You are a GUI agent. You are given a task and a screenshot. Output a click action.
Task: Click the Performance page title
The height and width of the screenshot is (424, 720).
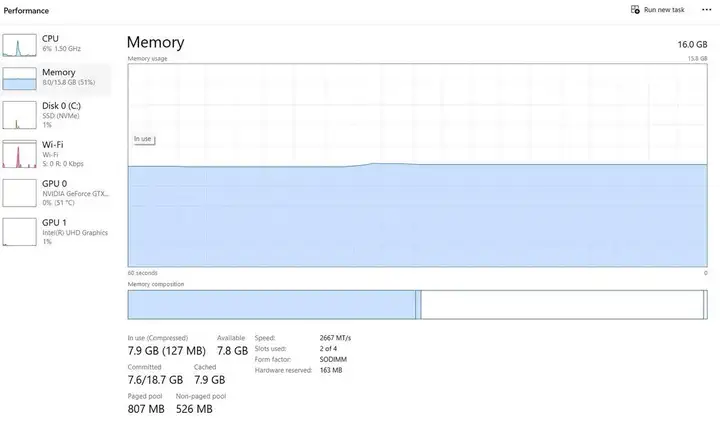[26, 11]
